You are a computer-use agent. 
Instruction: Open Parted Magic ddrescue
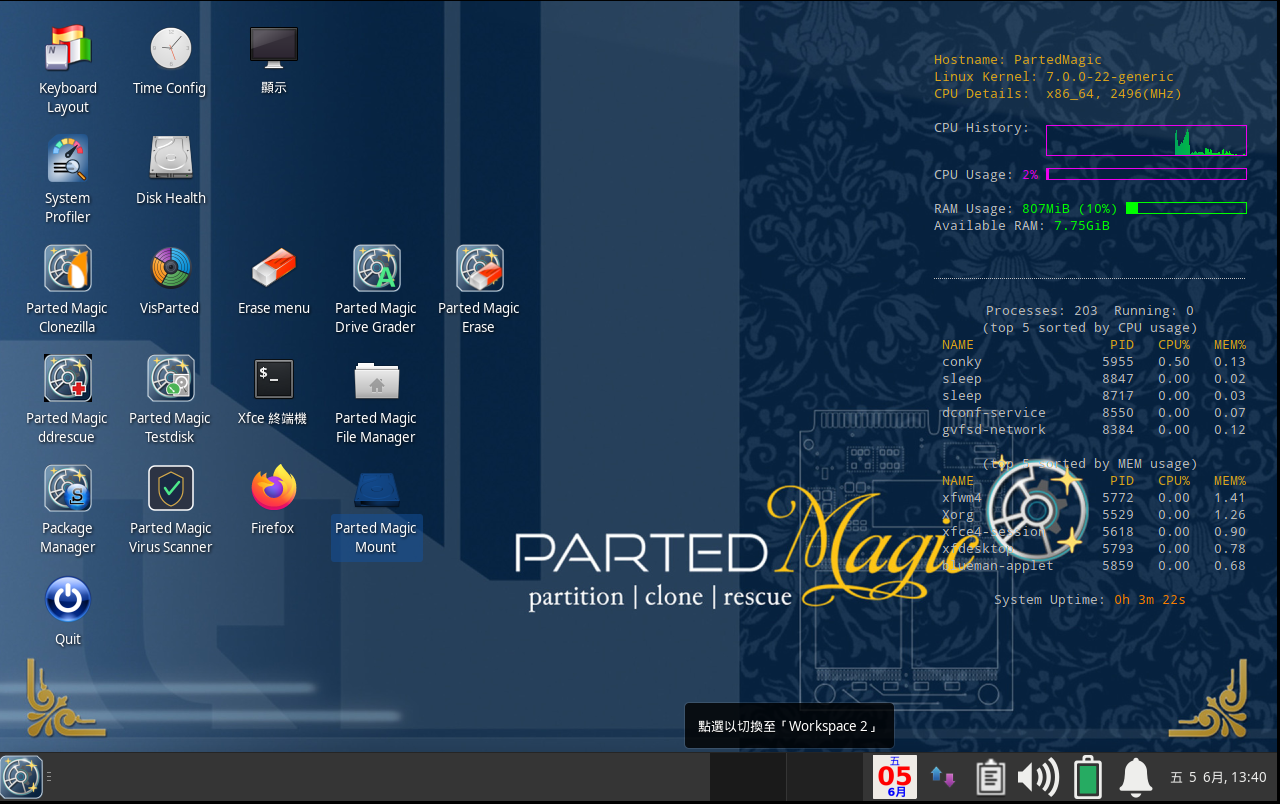(68, 378)
